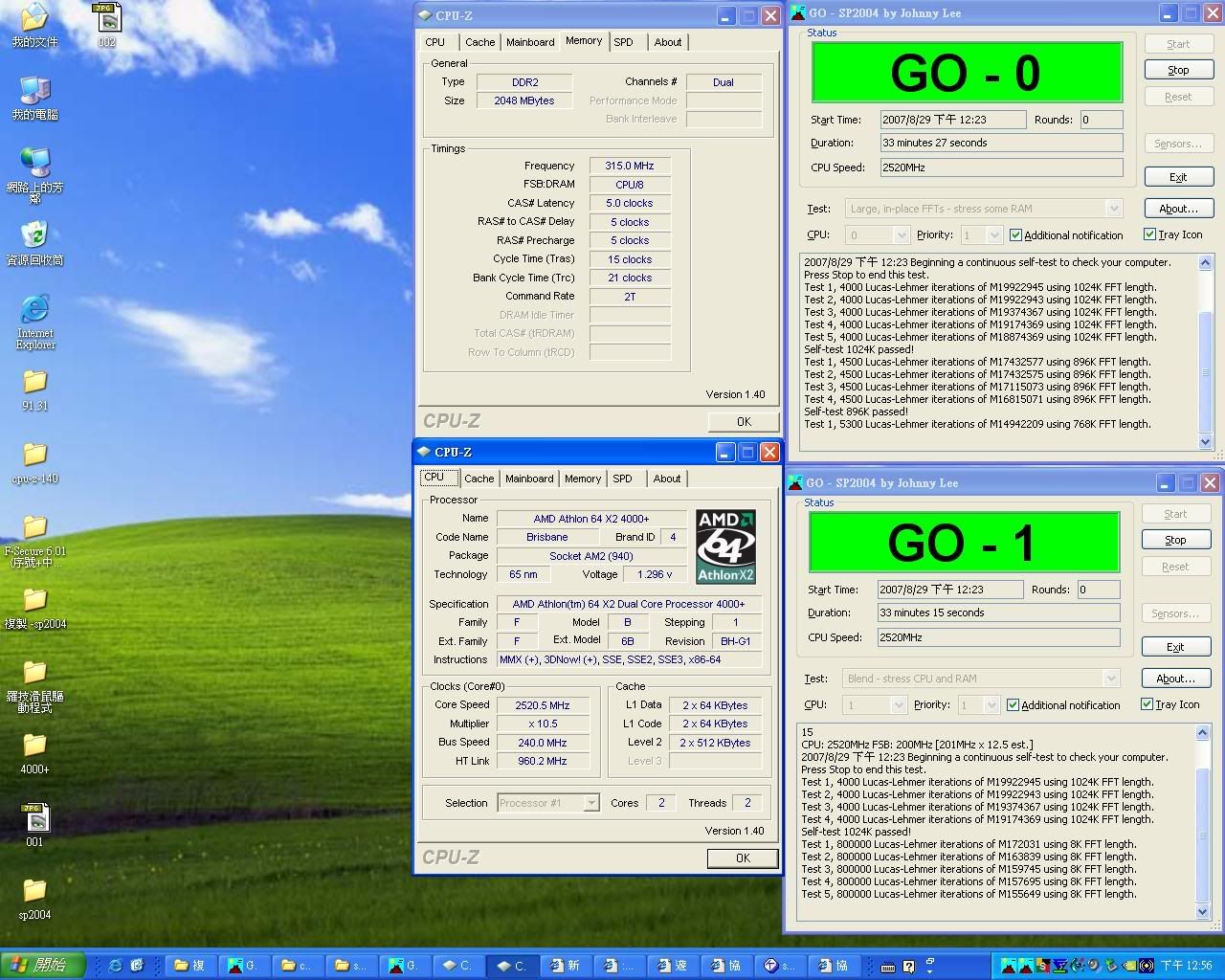The width and height of the screenshot is (1225, 980).
Task: Click About... in the GO - 1 window
Action: click(x=1175, y=679)
